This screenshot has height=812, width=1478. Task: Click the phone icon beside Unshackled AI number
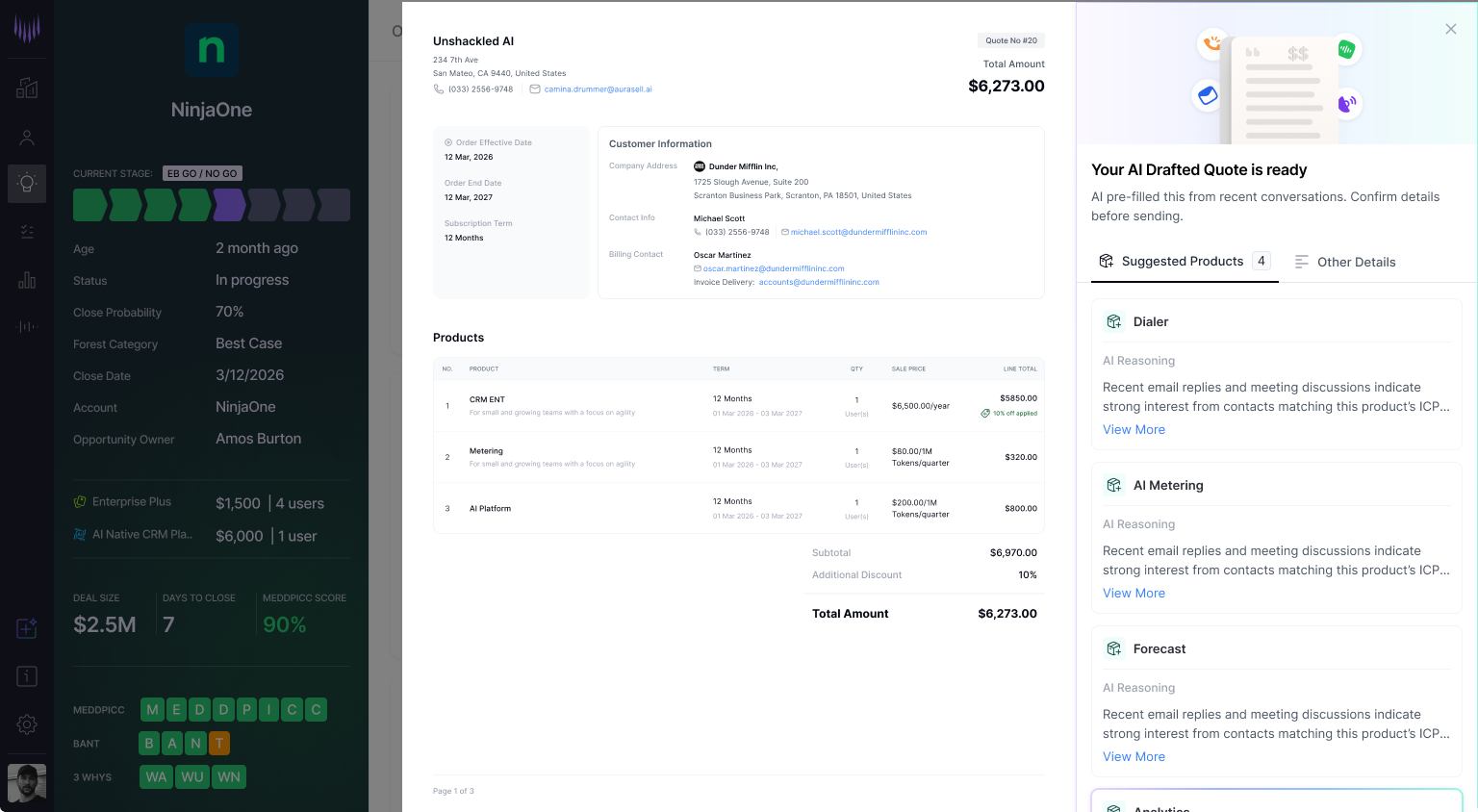point(439,89)
